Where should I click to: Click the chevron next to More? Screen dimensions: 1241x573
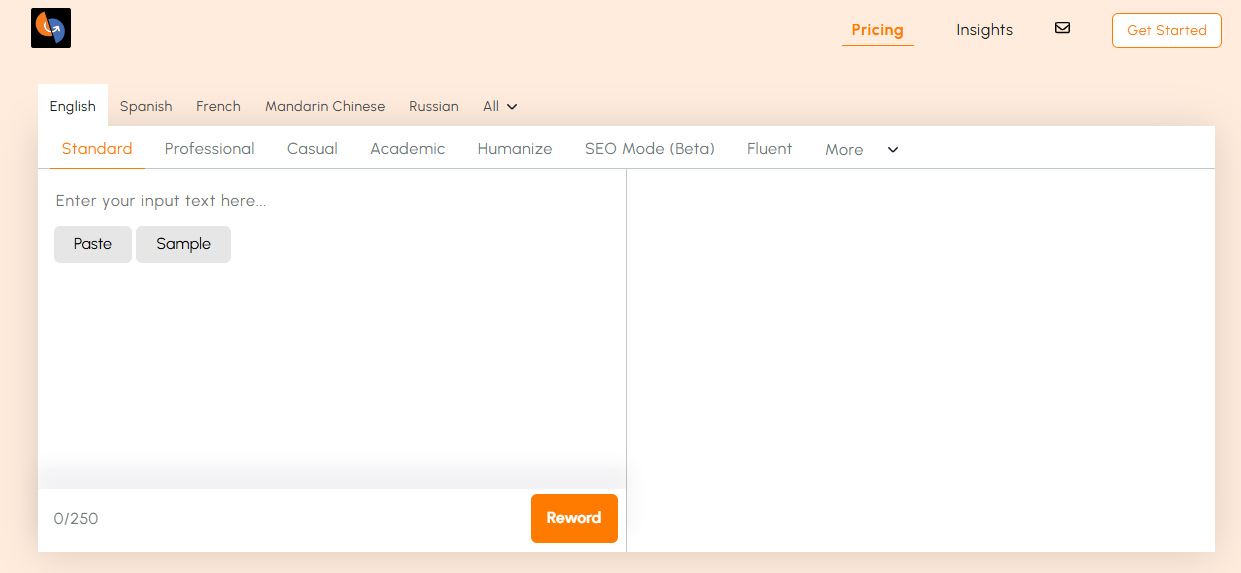893,150
